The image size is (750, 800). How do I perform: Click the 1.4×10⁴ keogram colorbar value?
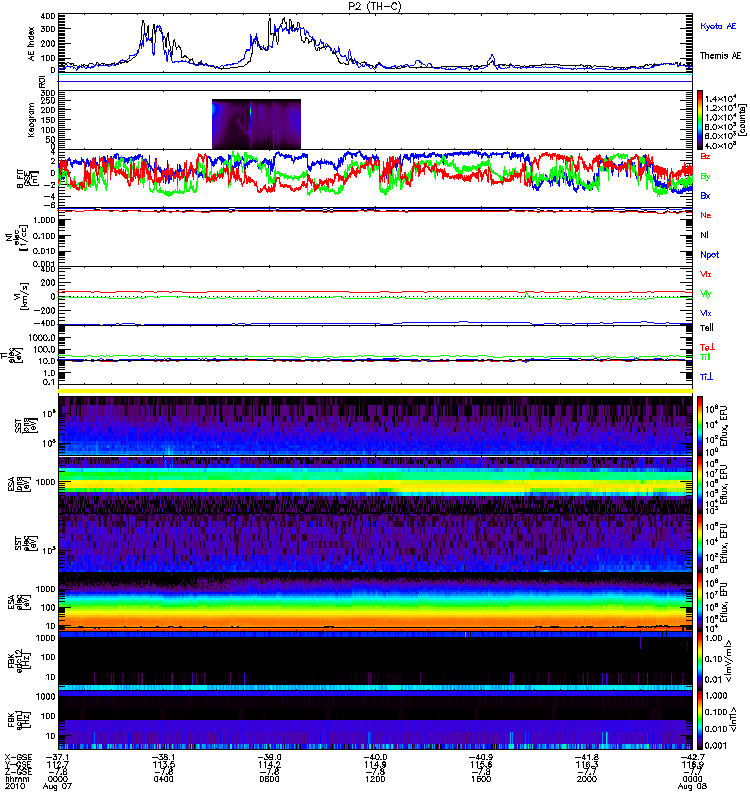click(719, 99)
